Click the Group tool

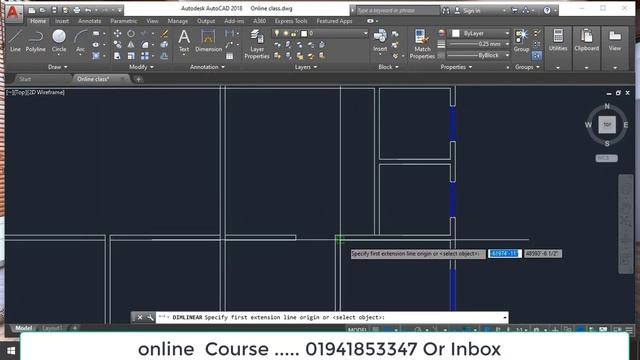coord(521,41)
